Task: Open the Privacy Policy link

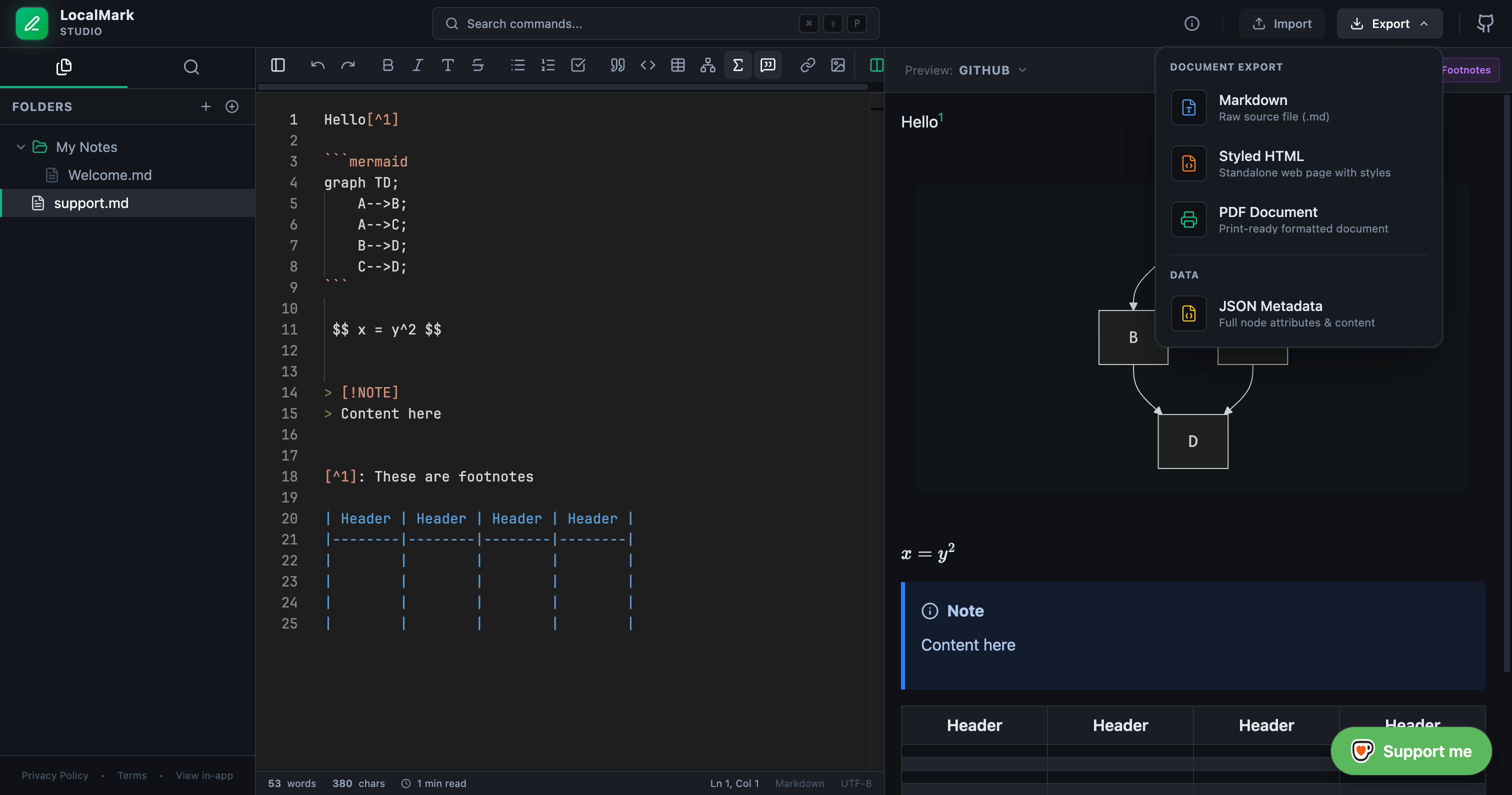Action: 54,775
